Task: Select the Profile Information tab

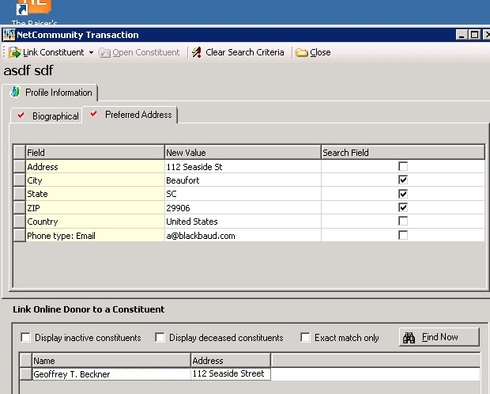Action: pos(52,92)
